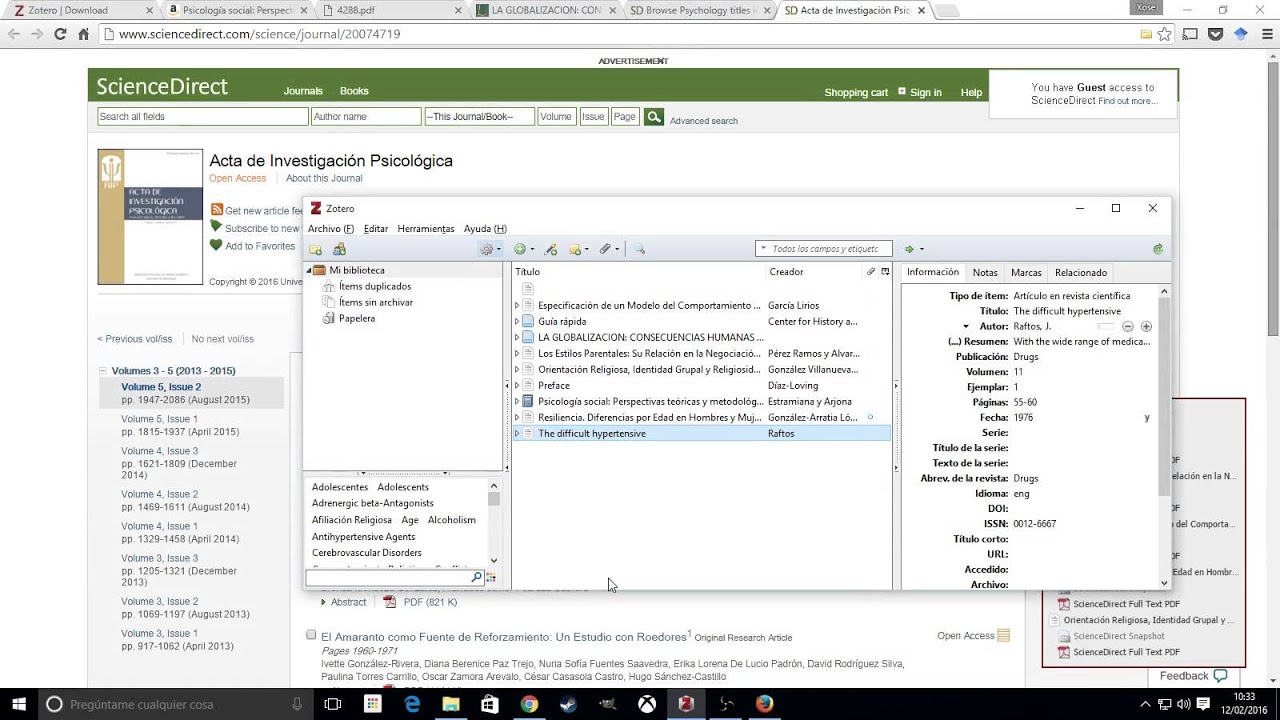Open Task View on the taskbar
This screenshot has width=1280, height=720.
coord(333,704)
